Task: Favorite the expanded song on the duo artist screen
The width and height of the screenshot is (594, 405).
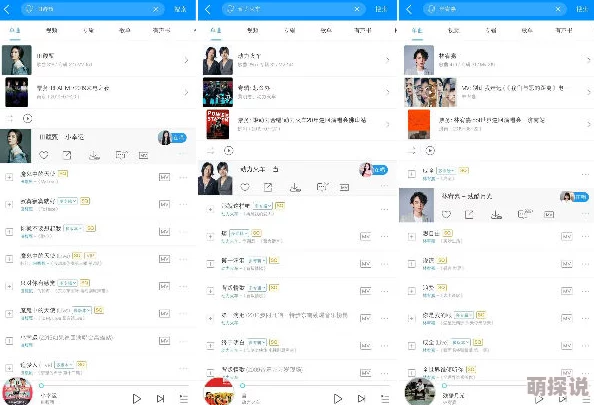Action: (x=245, y=187)
